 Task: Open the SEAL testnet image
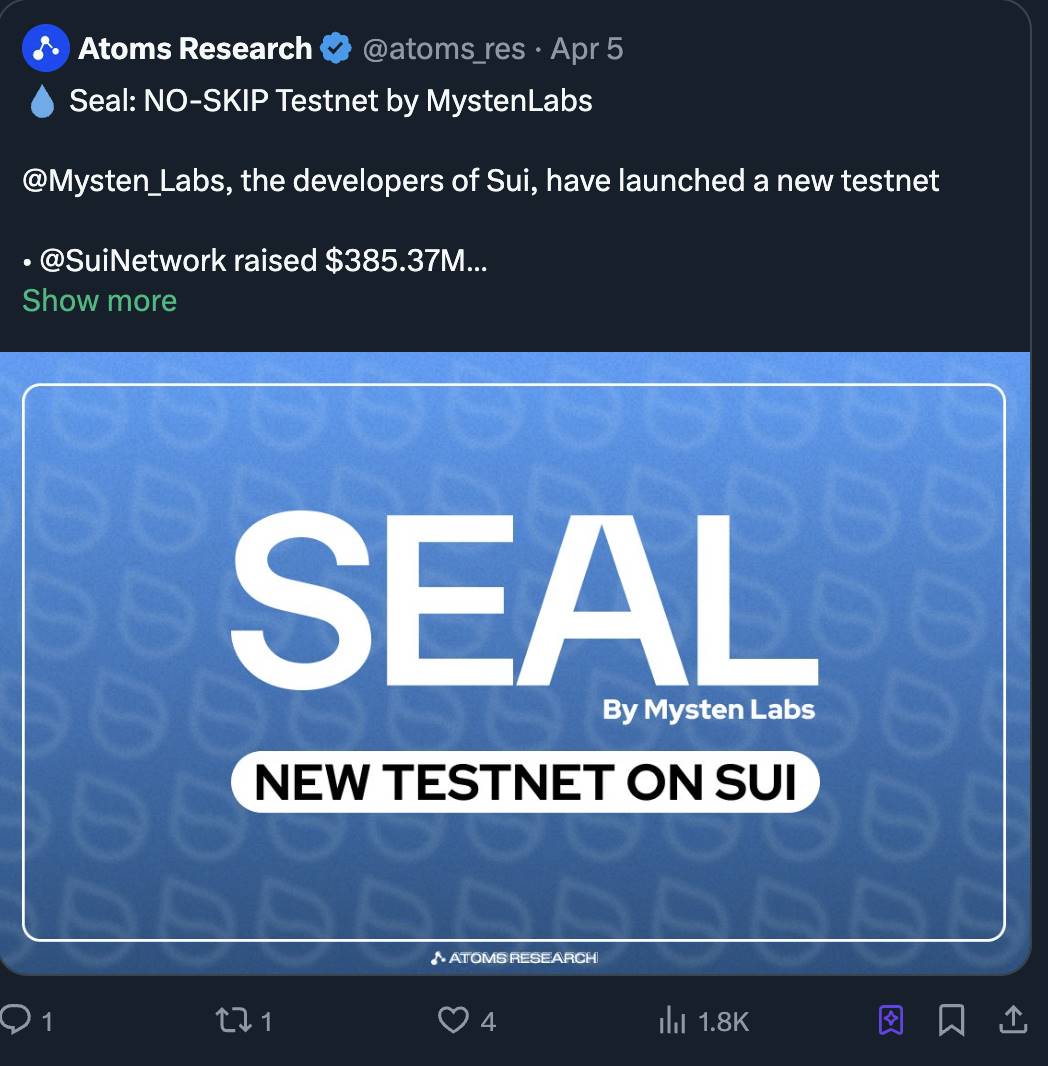514,662
